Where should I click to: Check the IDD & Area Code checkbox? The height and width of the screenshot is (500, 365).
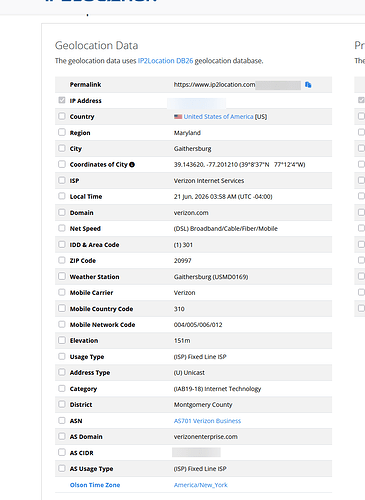[62, 244]
